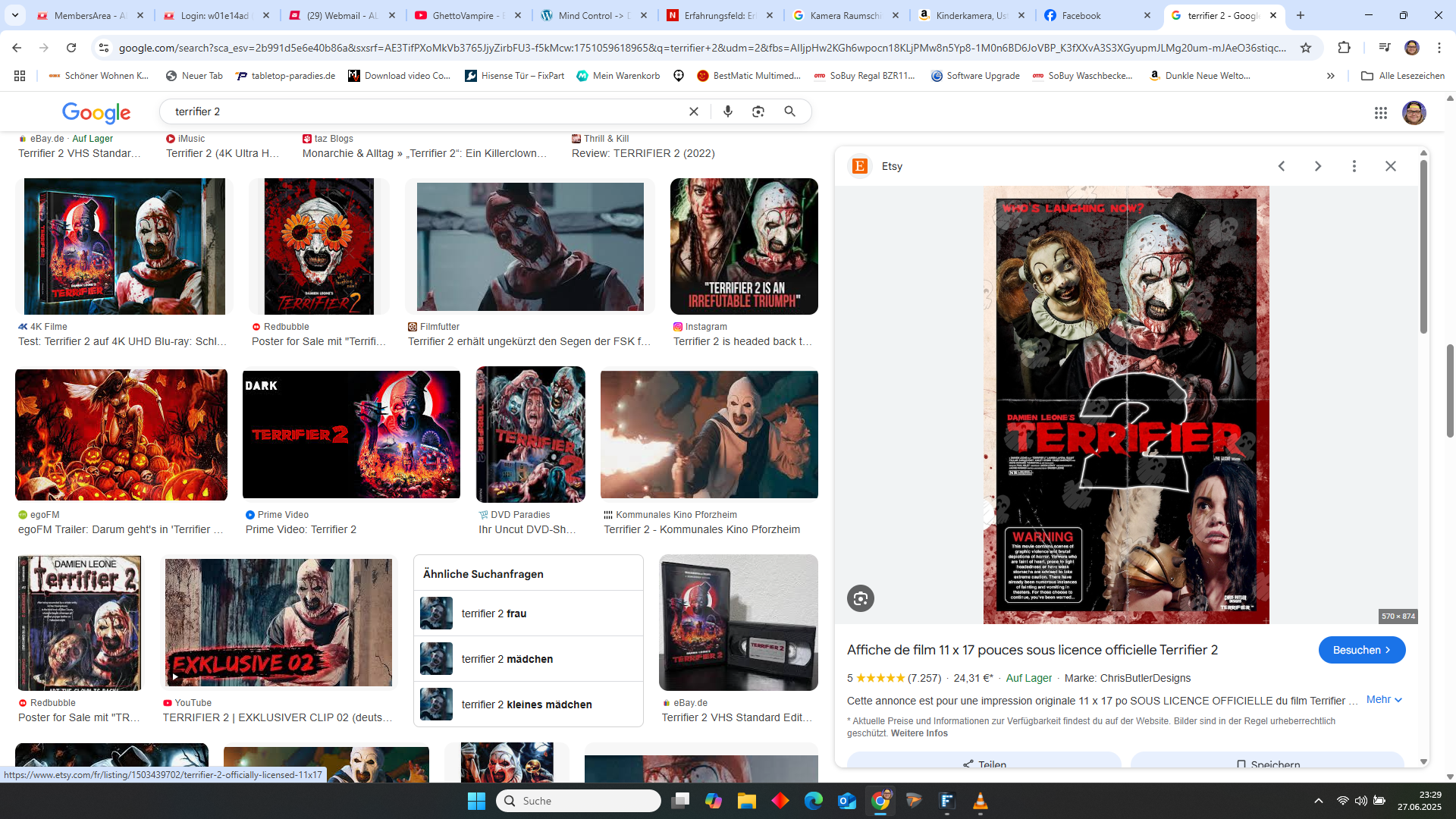Open the Filmfutter FSK article thumbnail

click(530, 246)
